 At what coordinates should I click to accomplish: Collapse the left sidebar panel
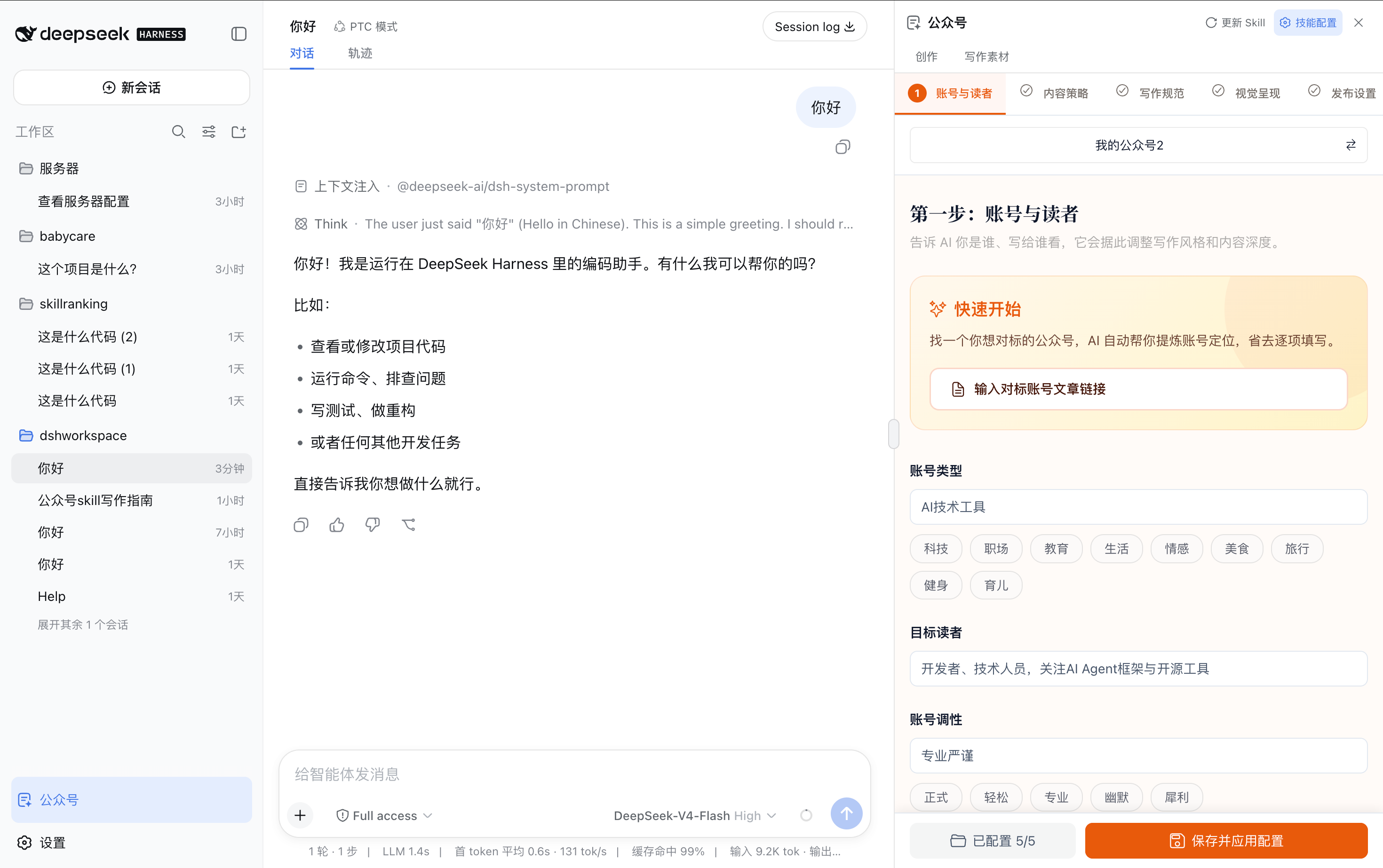click(x=239, y=34)
